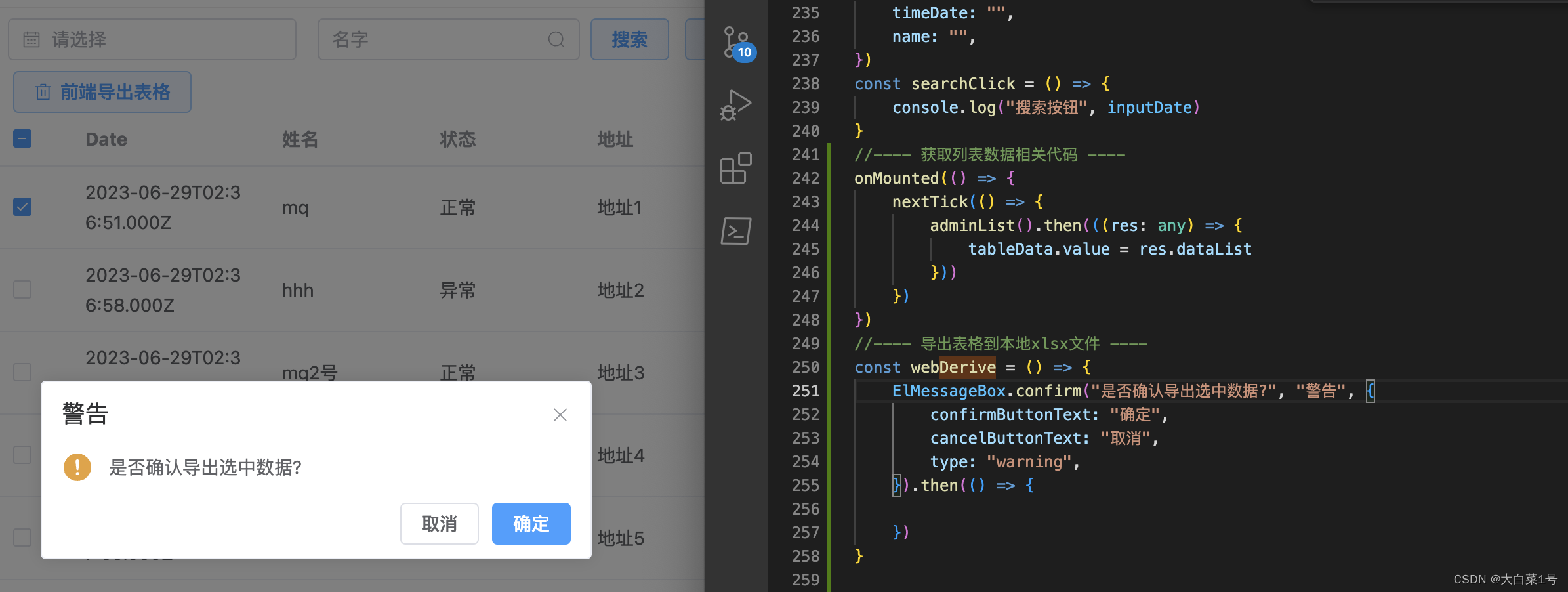Screen dimensions: 1568x592
Task: Click line number 238 in the editor gutter
Action: coord(806,84)
